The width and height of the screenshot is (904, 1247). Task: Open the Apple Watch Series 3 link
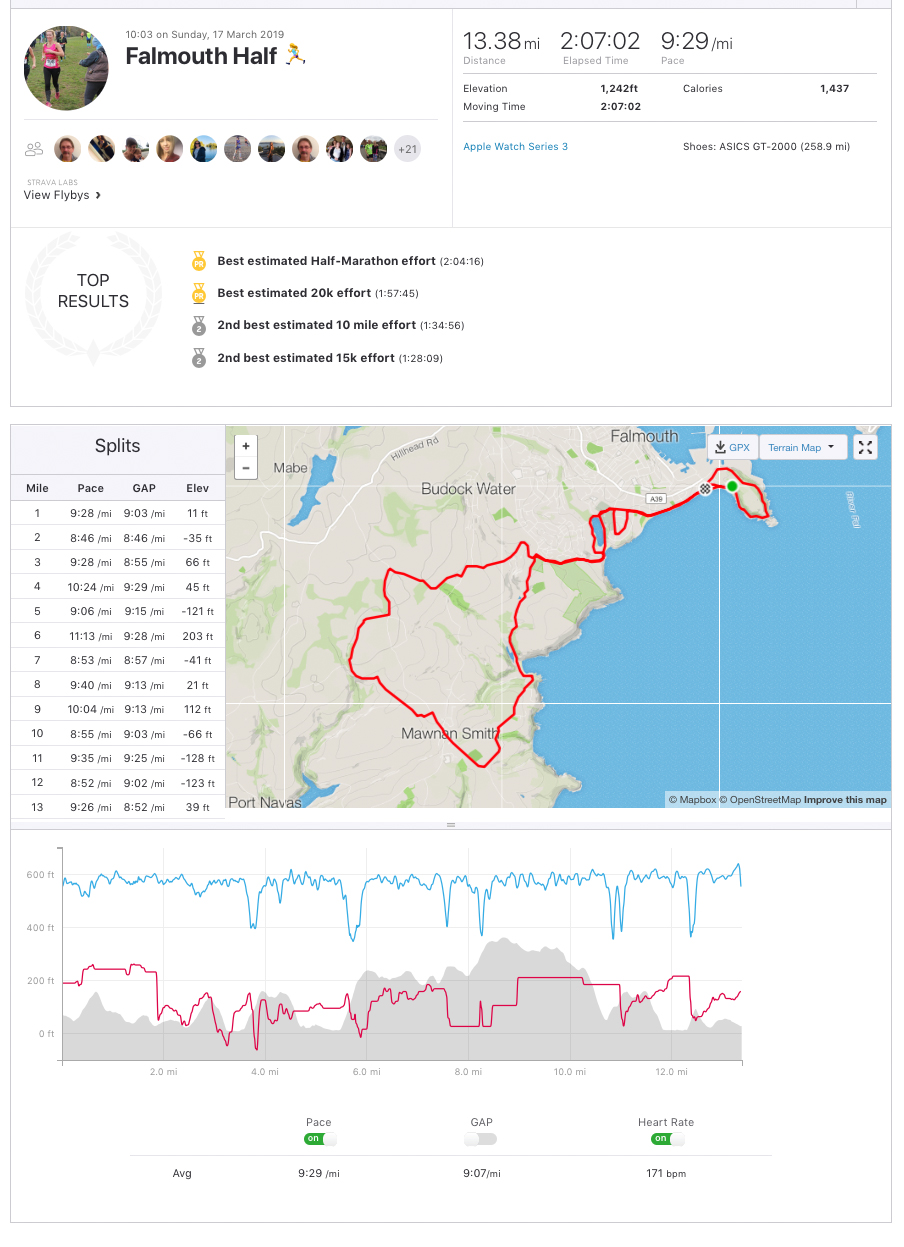tap(515, 147)
